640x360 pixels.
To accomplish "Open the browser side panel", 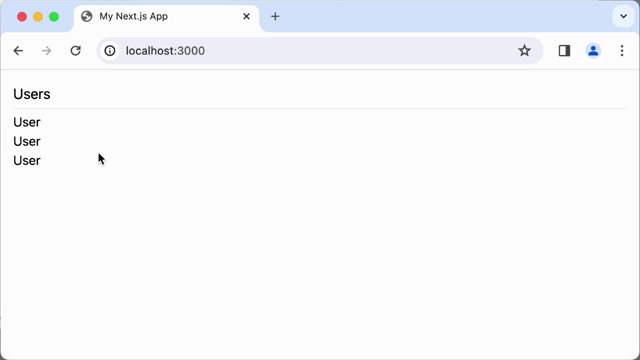I will point(564,51).
